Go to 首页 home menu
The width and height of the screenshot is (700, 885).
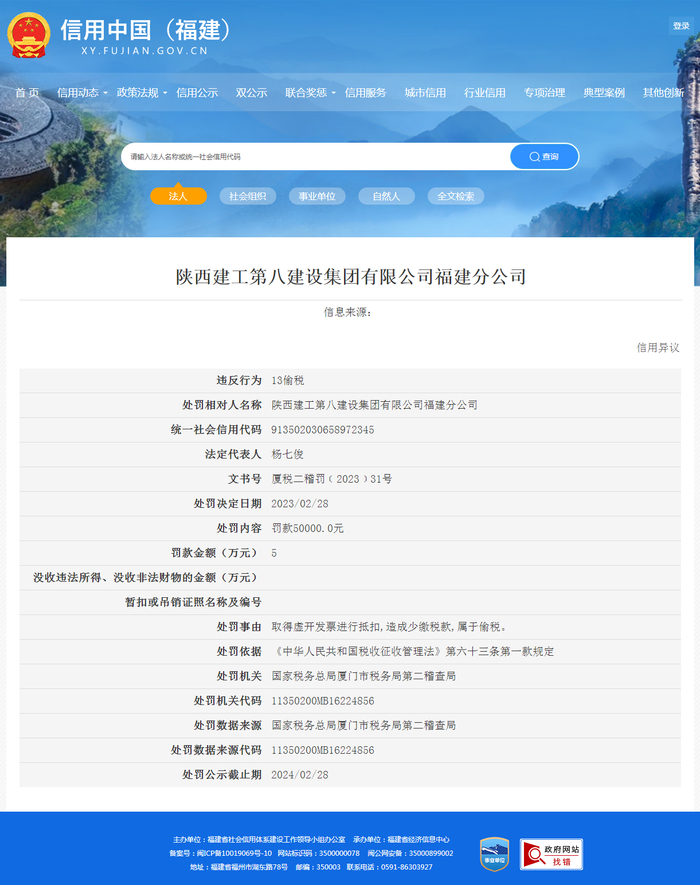pos(27,93)
